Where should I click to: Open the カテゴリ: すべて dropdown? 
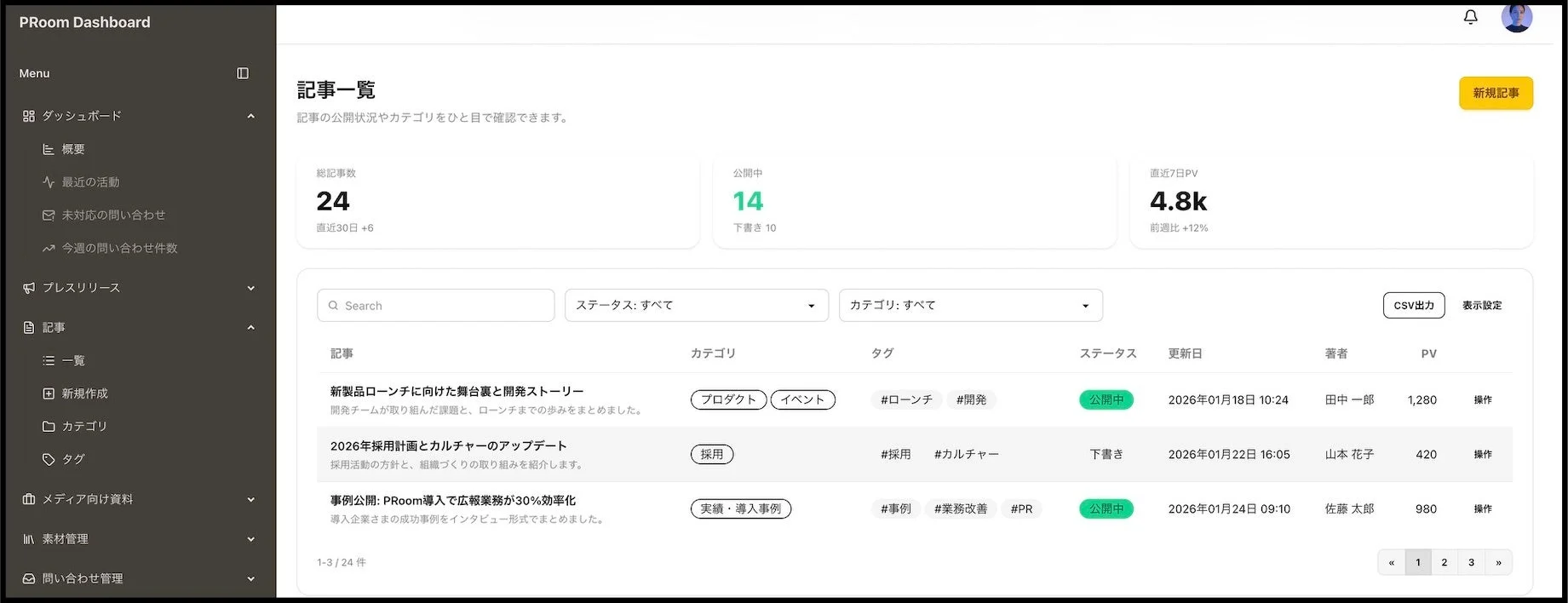click(971, 305)
